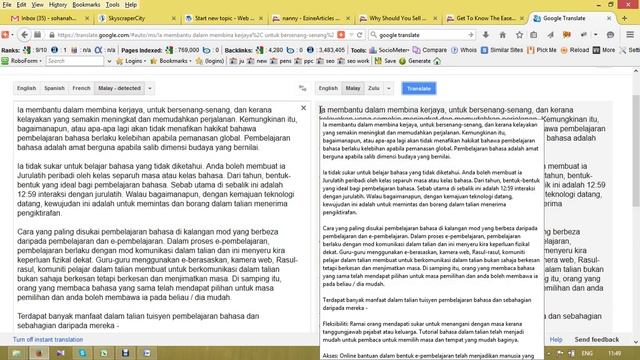Click the red icon at address bar end
This screenshot has width=640, height=360.
click(341, 35)
